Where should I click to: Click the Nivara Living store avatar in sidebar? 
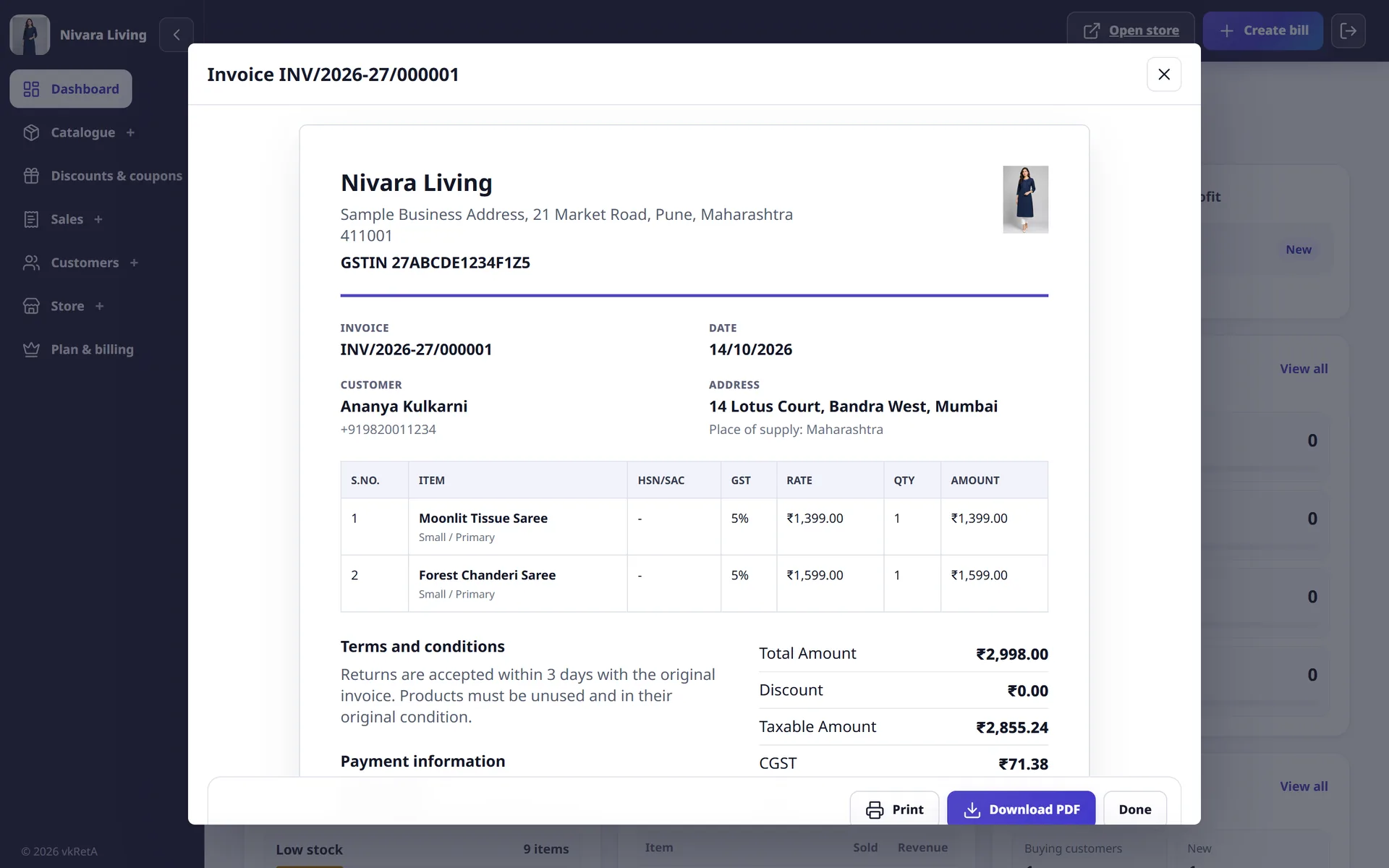(x=30, y=35)
